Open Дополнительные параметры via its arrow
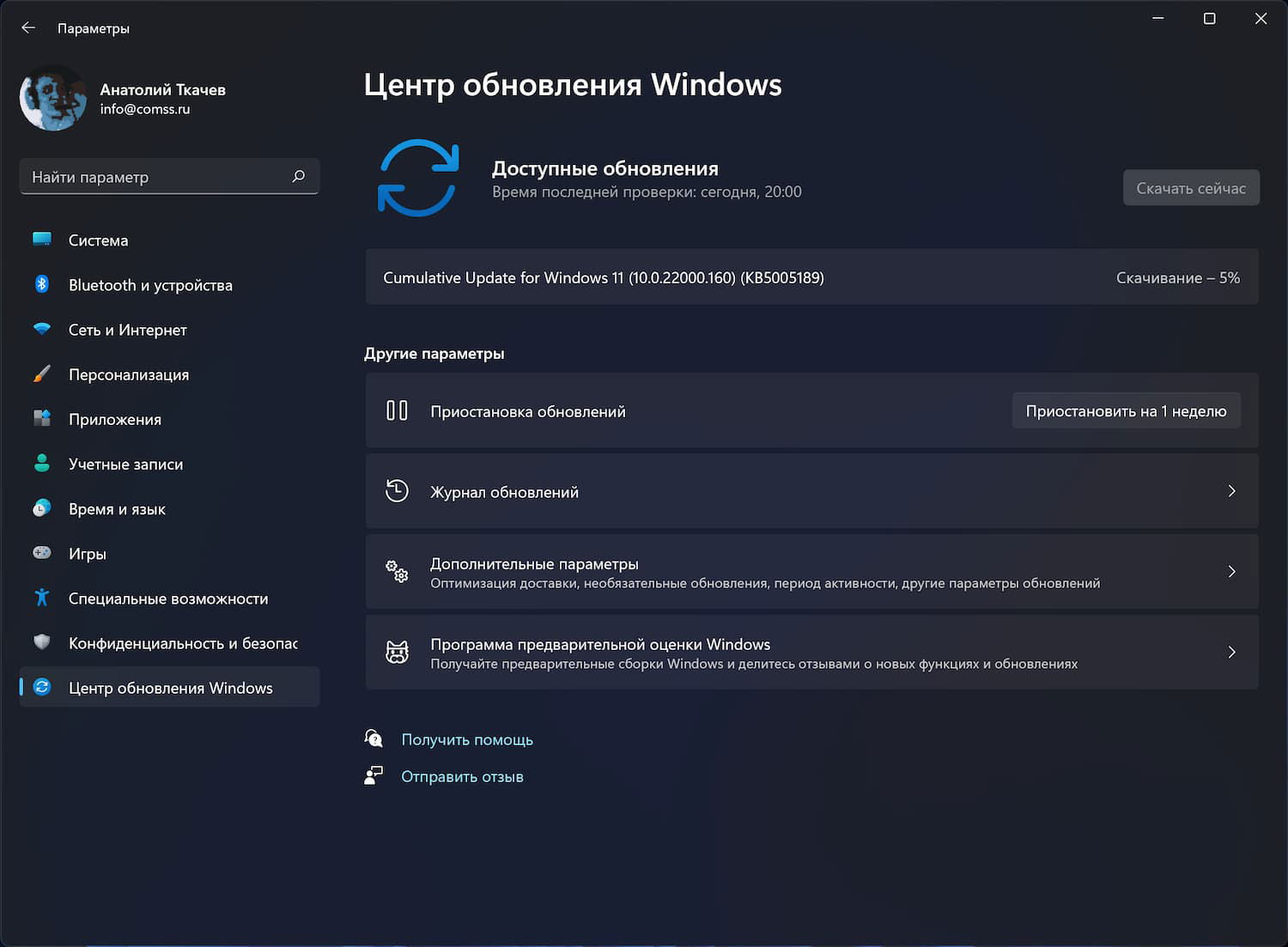The image size is (1288, 947). [x=1231, y=571]
